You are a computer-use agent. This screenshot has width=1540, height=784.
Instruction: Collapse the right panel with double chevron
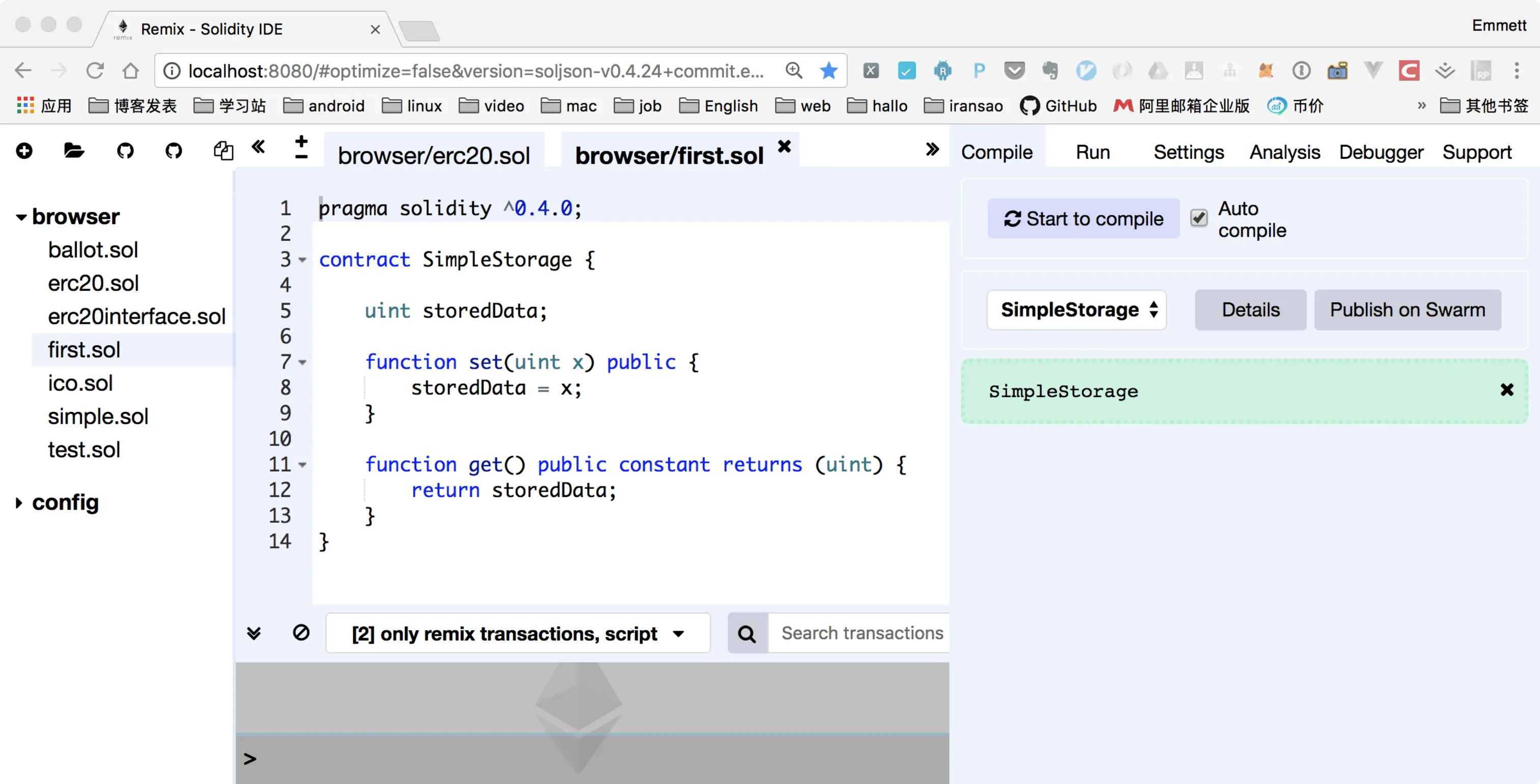tap(932, 149)
